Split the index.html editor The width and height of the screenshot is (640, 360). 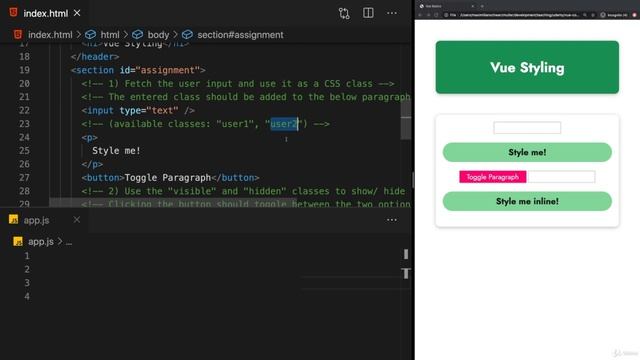coord(368,13)
